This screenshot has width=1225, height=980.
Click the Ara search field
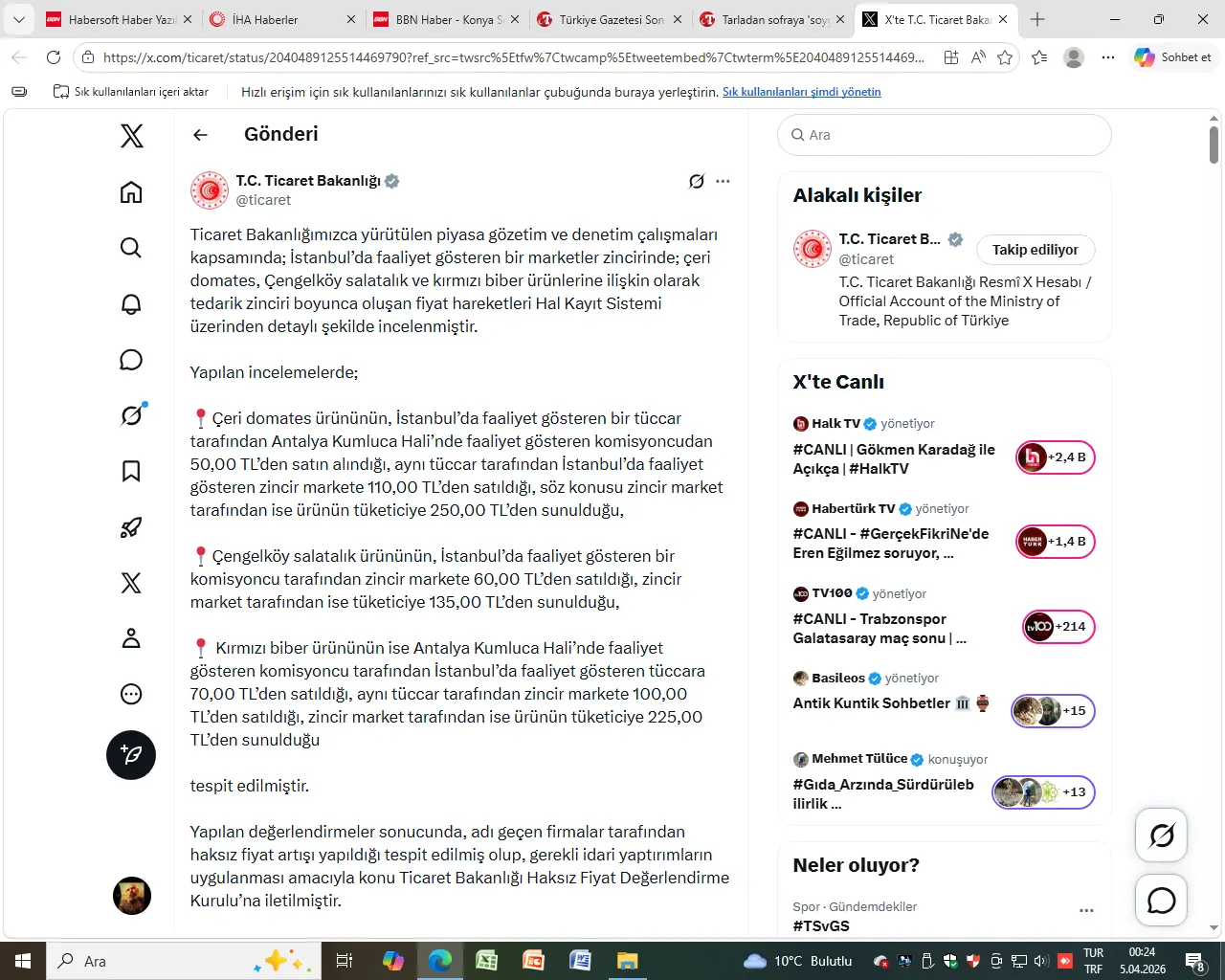[x=945, y=135]
